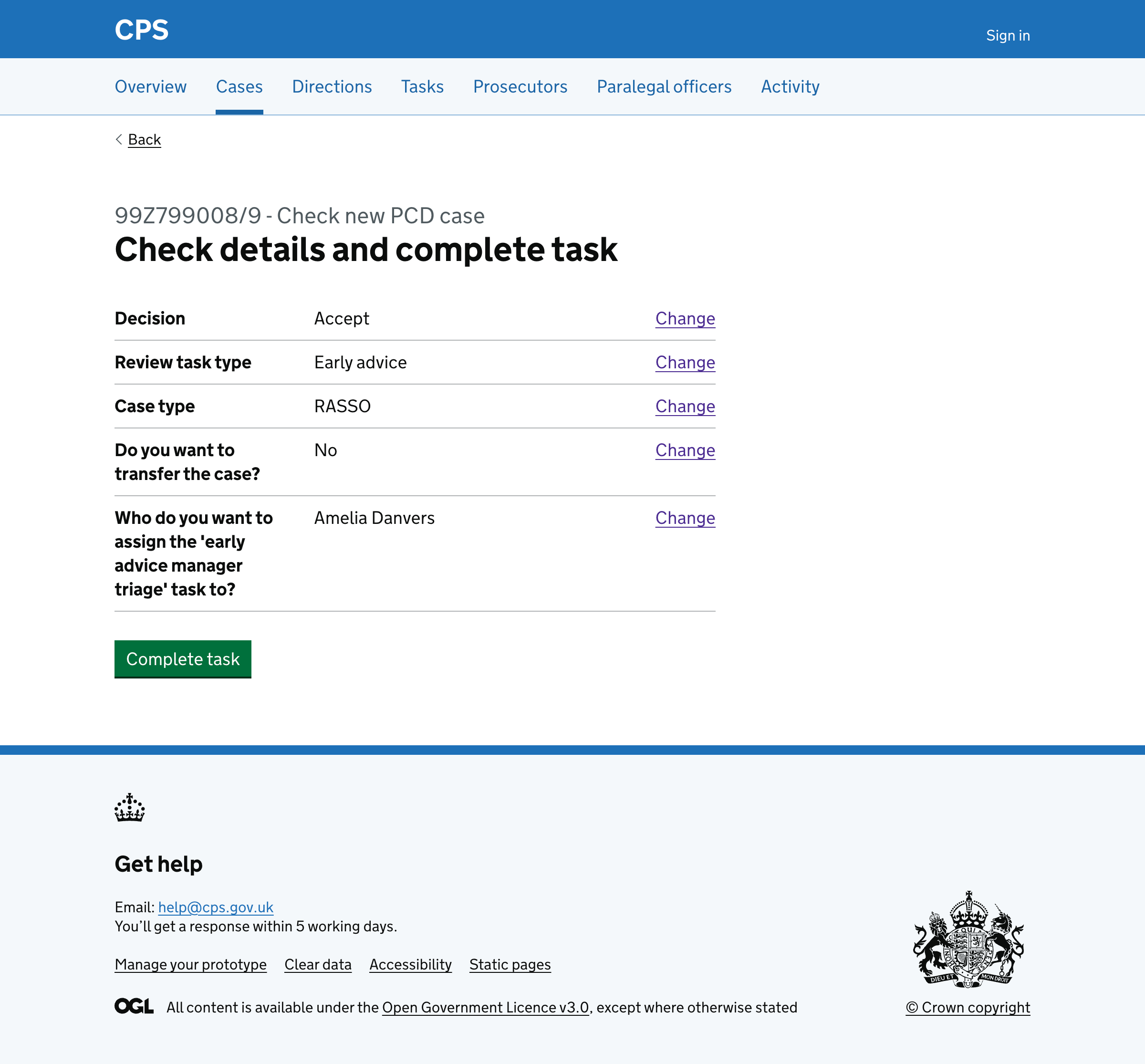Viewport: 1145px width, 1064px height.
Task: Switch to the Overview tab
Action: click(x=150, y=86)
